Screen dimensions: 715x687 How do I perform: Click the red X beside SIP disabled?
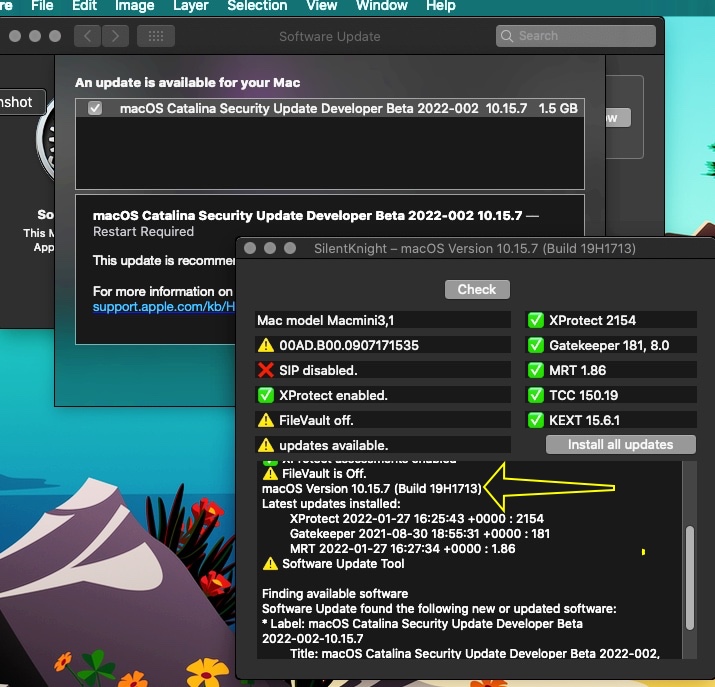pyautogui.click(x=266, y=370)
